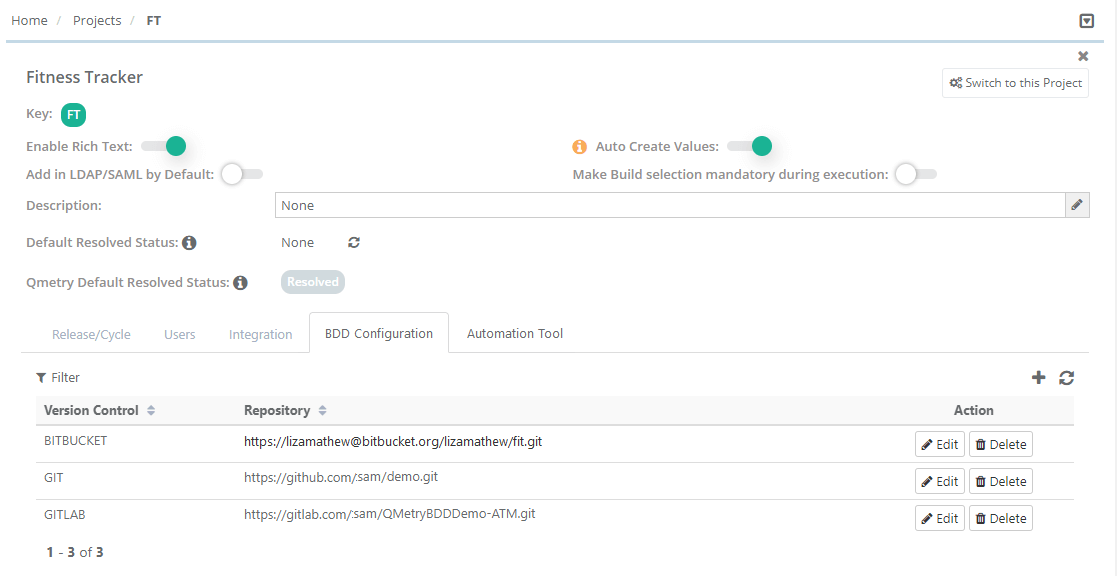The width and height of the screenshot is (1117, 576).
Task: Click the Resolved status badge
Action: (x=313, y=282)
